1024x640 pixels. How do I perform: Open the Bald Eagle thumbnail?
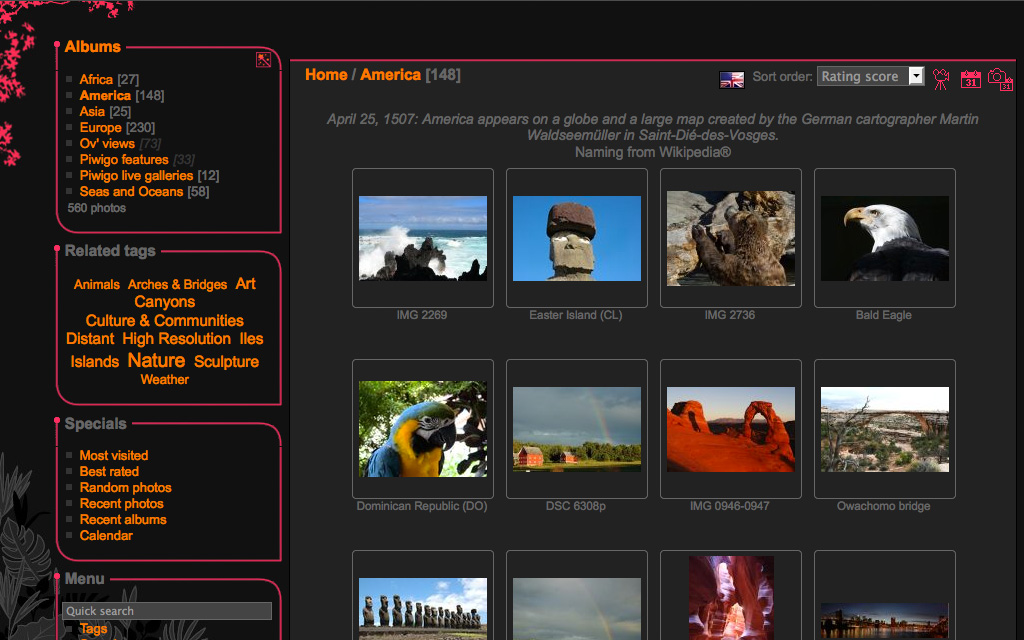click(x=884, y=238)
